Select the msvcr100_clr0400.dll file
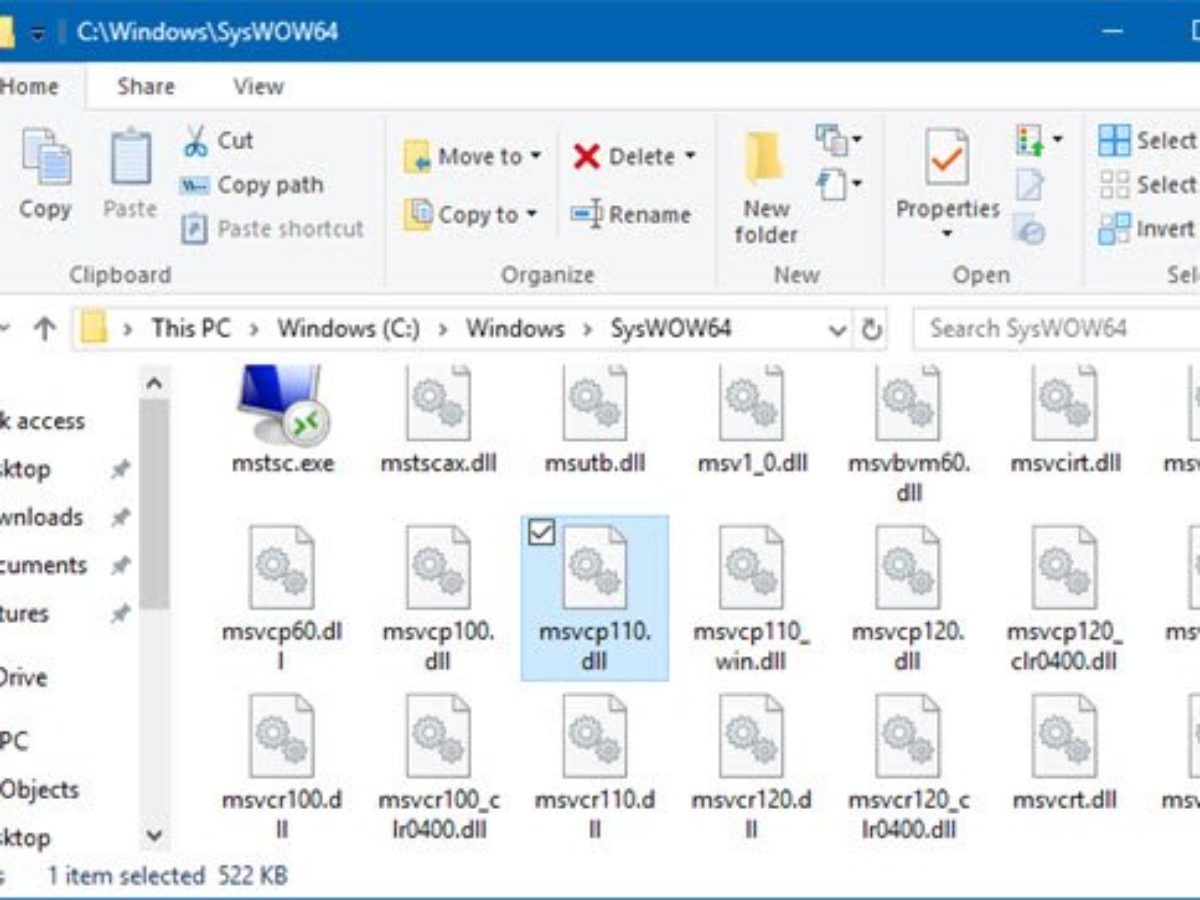This screenshot has width=1200, height=900. coord(438,766)
